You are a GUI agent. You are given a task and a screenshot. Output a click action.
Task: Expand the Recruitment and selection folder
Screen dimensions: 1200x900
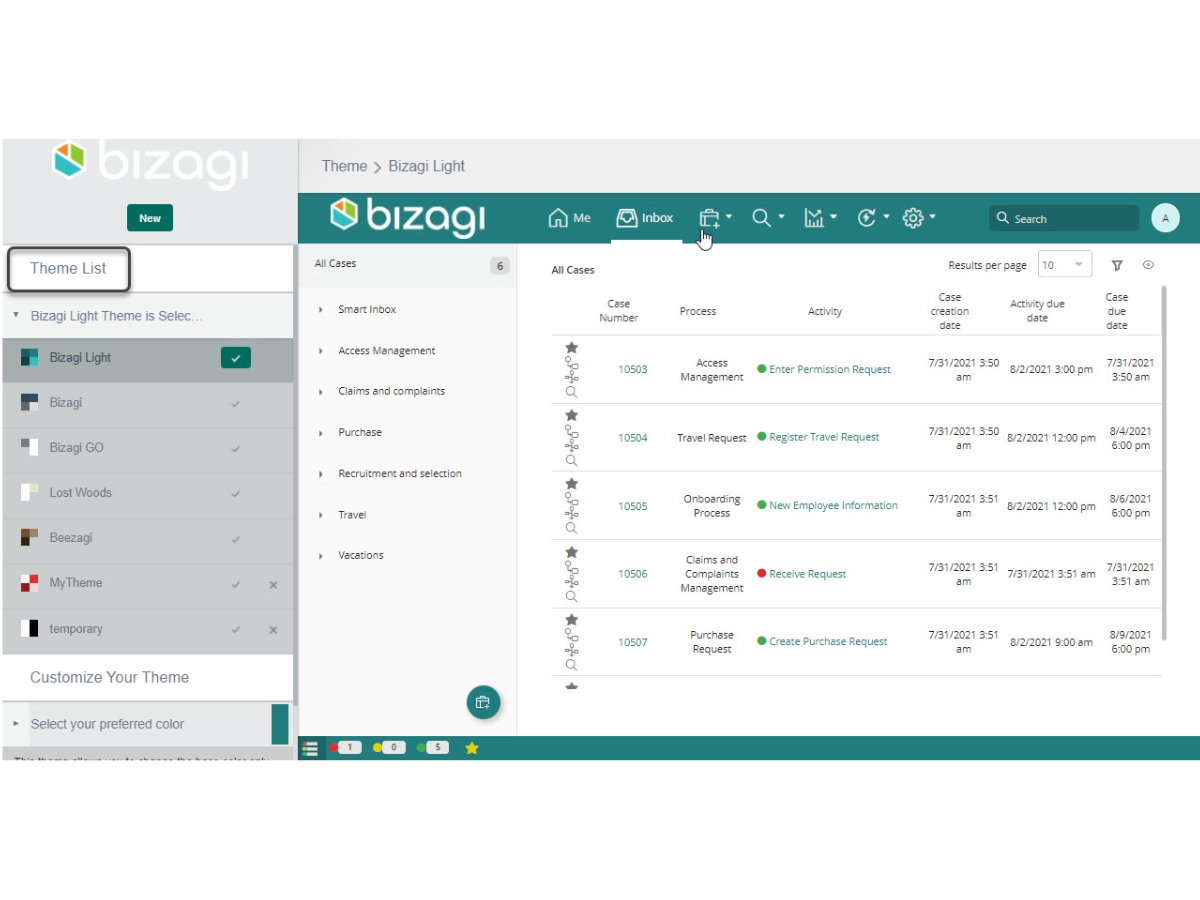pyautogui.click(x=321, y=474)
